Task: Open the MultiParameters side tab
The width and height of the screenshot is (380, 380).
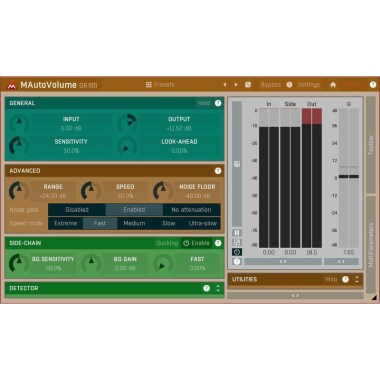Action: tap(371, 244)
